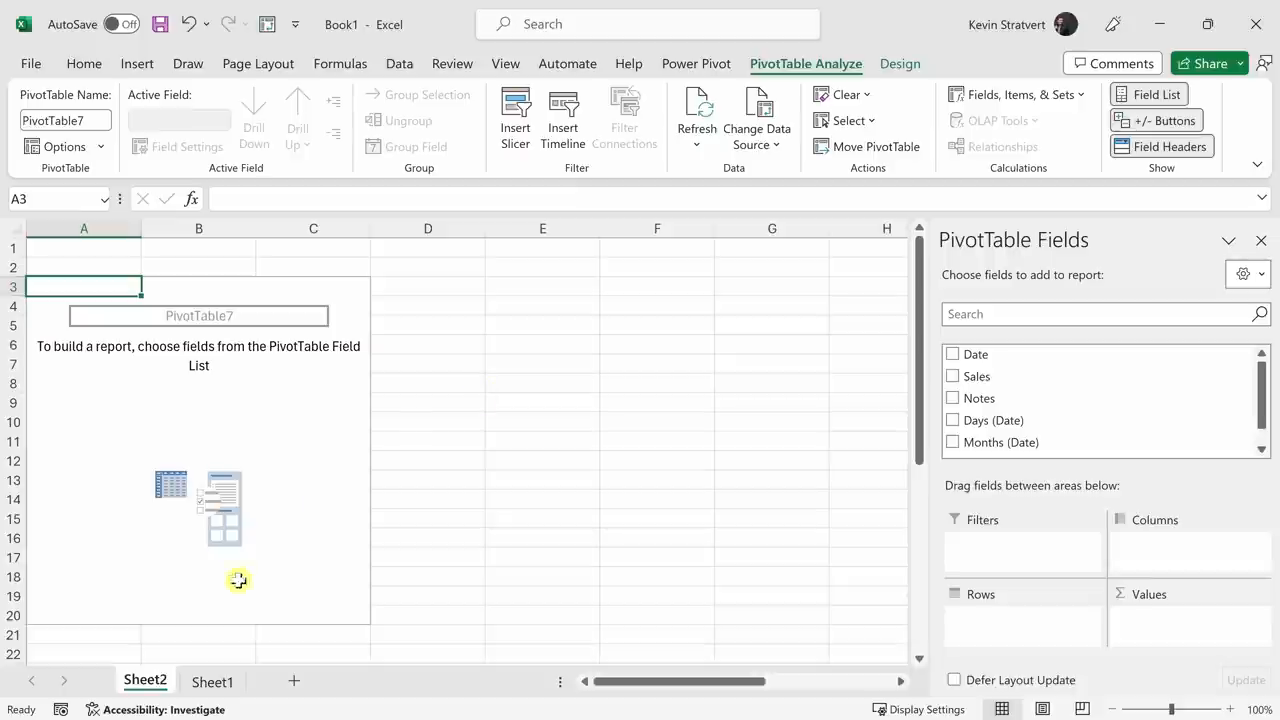This screenshot has height=720, width=1280.
Task: Toggle the Field List button
Action: click(x=1147, y=94)
